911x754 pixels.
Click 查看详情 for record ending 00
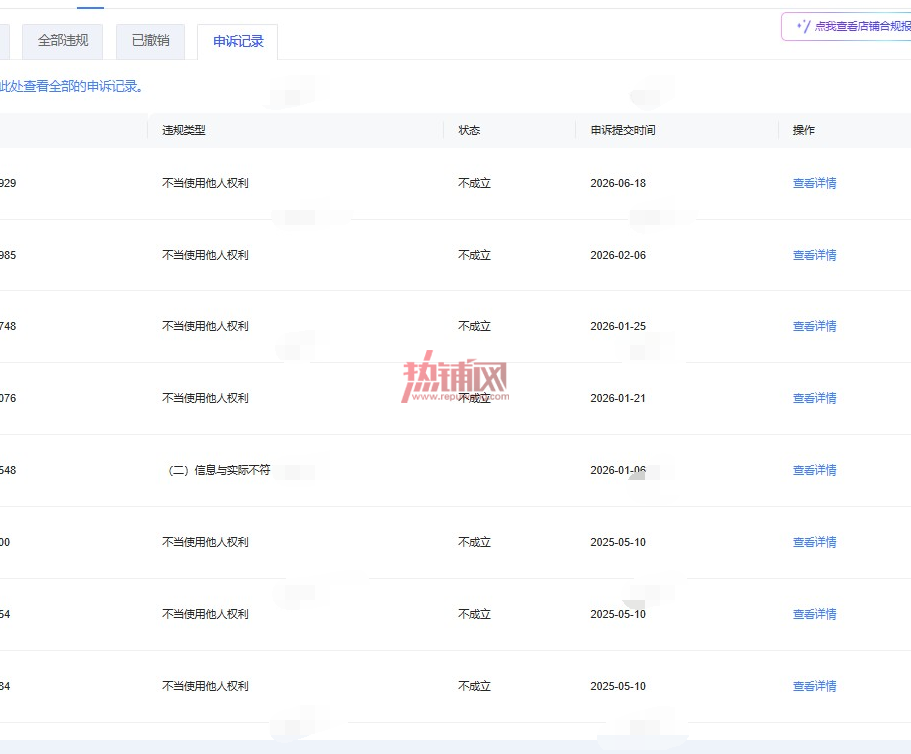(815, 543)
